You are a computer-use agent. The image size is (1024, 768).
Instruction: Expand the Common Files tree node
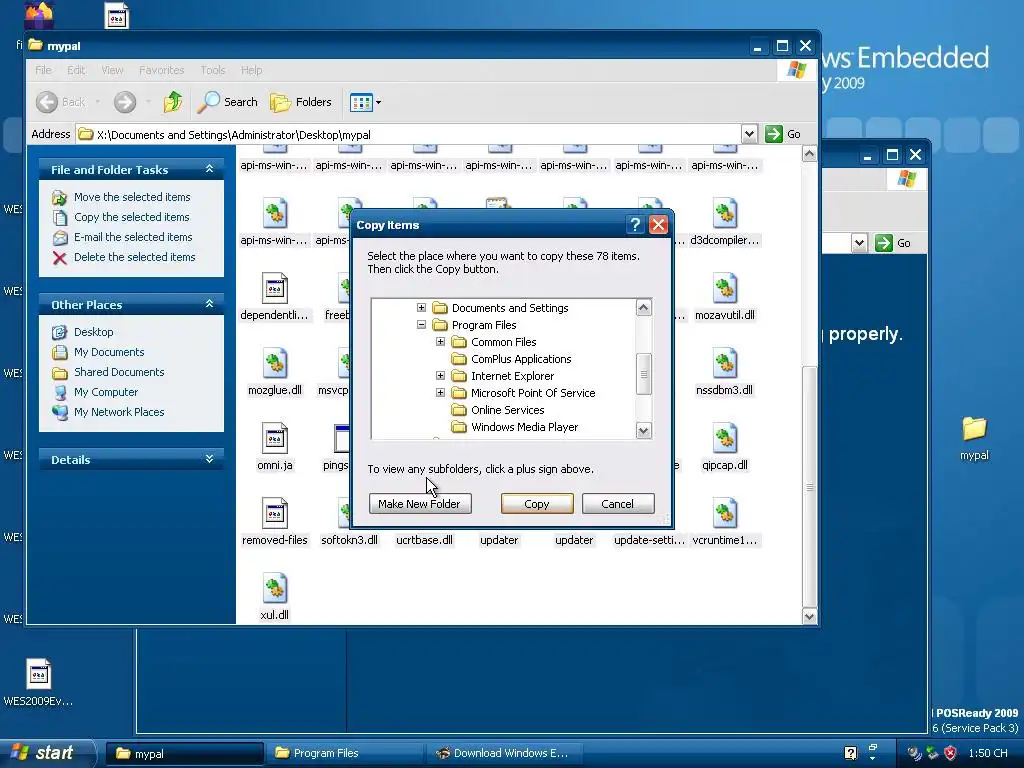(x=440, y=342)
